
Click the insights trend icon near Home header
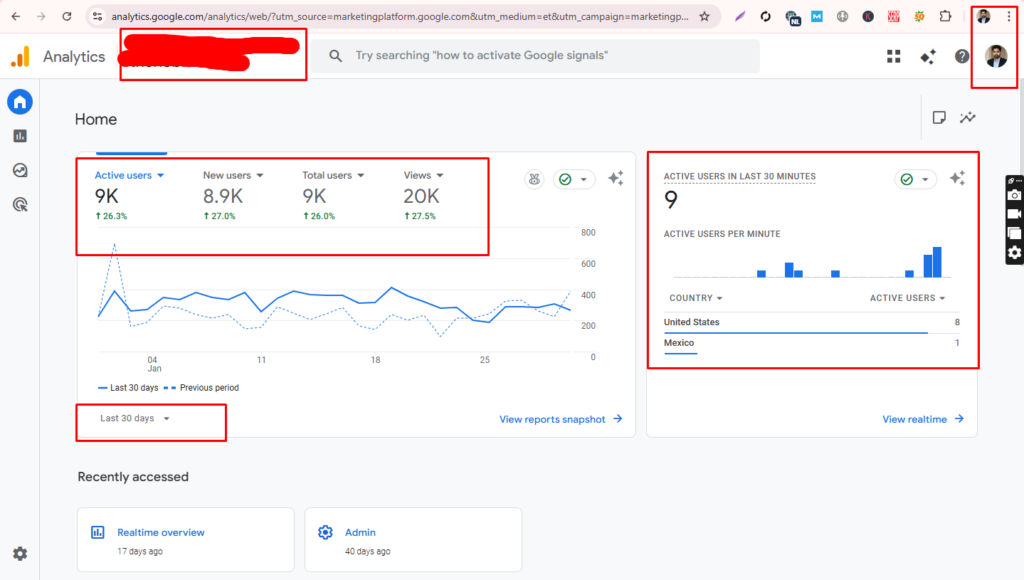pos(967,117)
